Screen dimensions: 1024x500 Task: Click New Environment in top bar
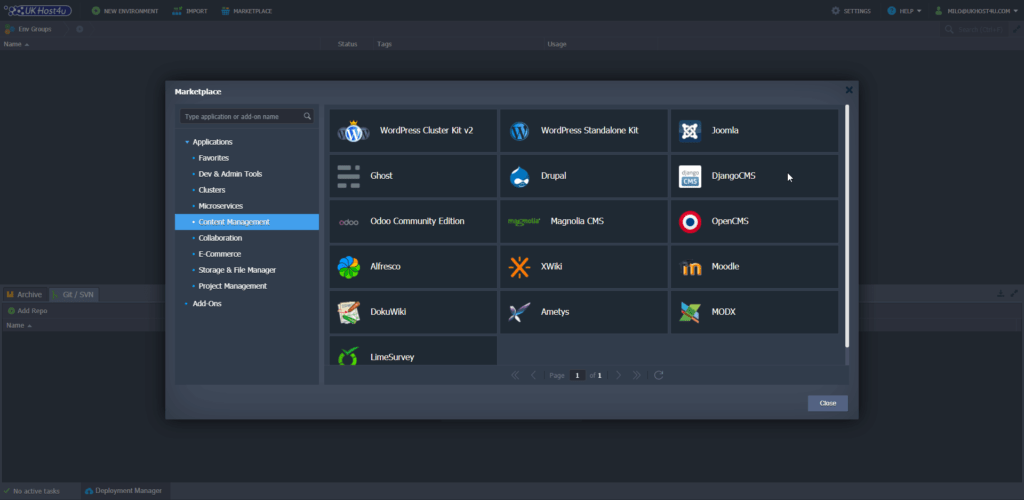pos(125,11)
